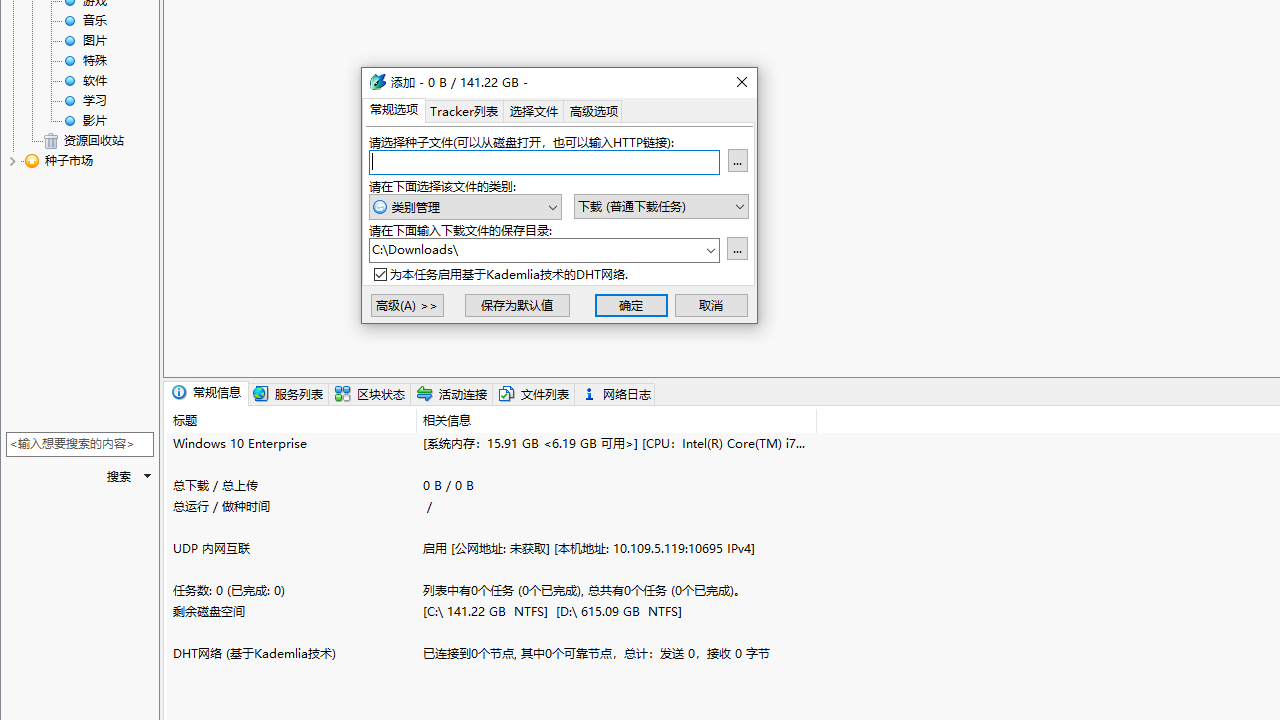Screen dimensions: 1280x720
Task: Click the 保存为默认值 save-as-default button
Action: pyautogui.click(x=517, y=305)
